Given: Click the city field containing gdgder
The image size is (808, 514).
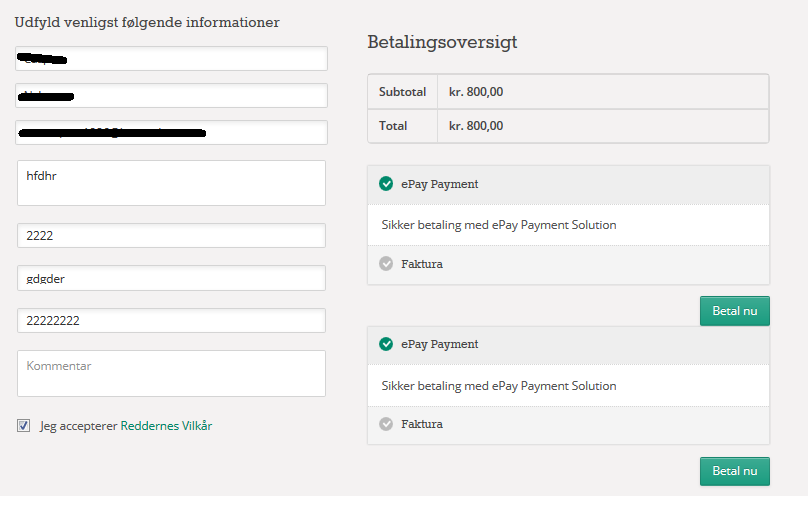Looking at the screenshot, I should (x=171, y=278).
